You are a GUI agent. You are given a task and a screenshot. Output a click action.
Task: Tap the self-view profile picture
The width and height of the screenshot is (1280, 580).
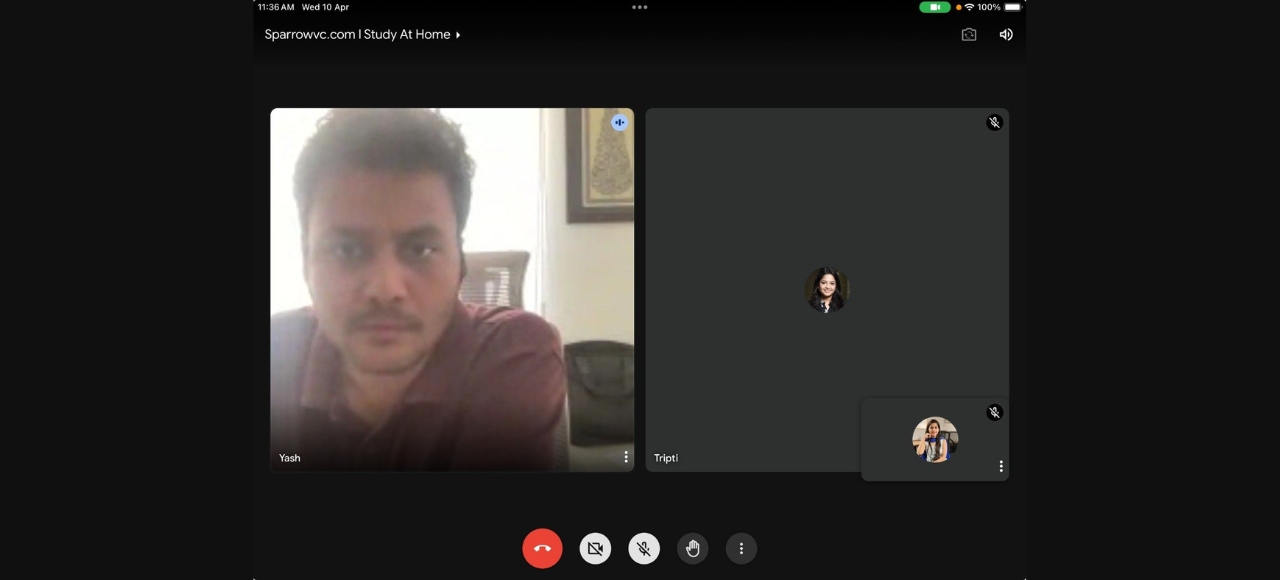pos(935,440)
